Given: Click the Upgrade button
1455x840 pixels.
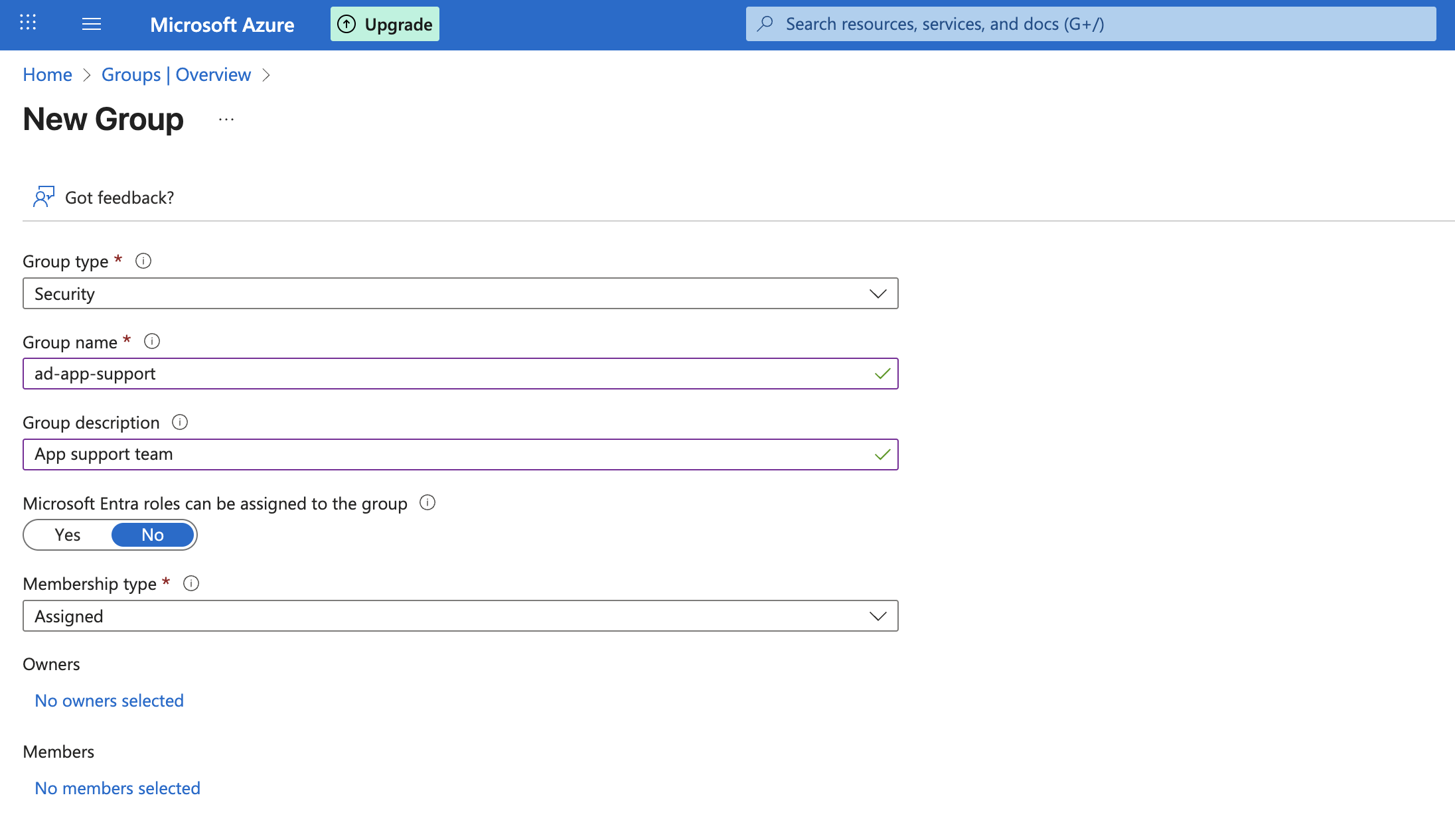Looking at the screenshot, I should 384,23.
